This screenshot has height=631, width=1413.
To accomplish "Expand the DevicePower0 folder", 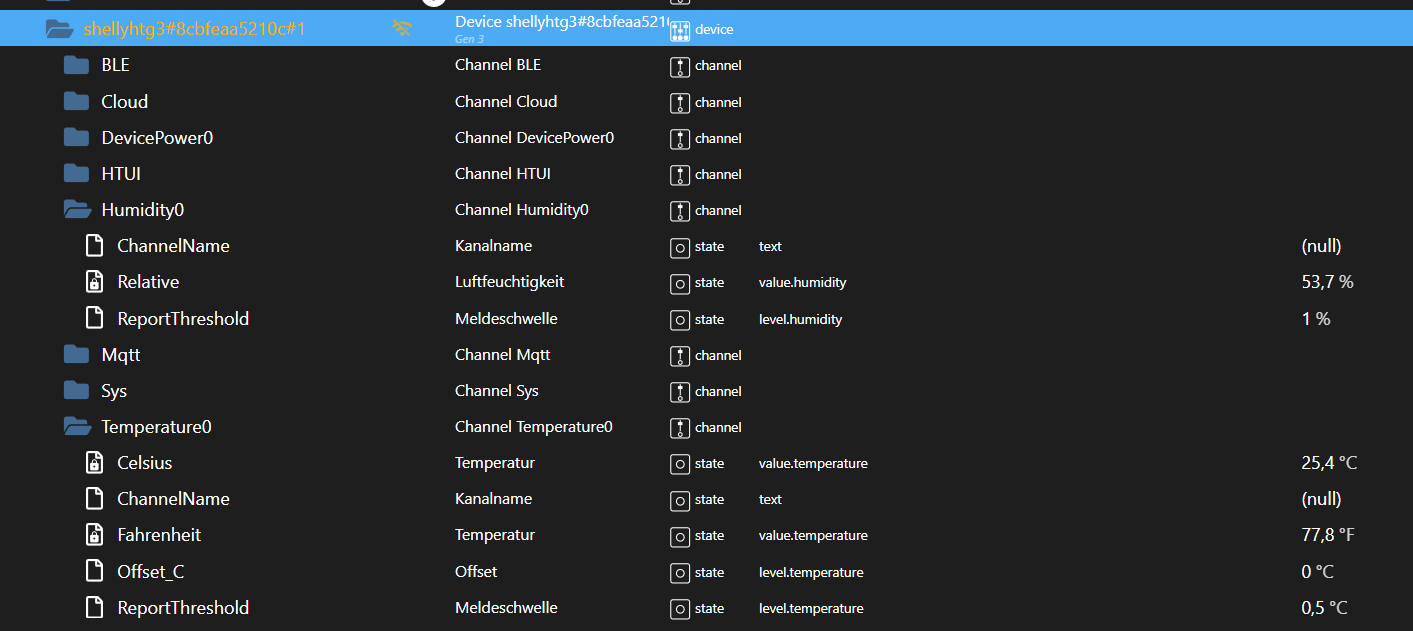I will tap(77, 137).
